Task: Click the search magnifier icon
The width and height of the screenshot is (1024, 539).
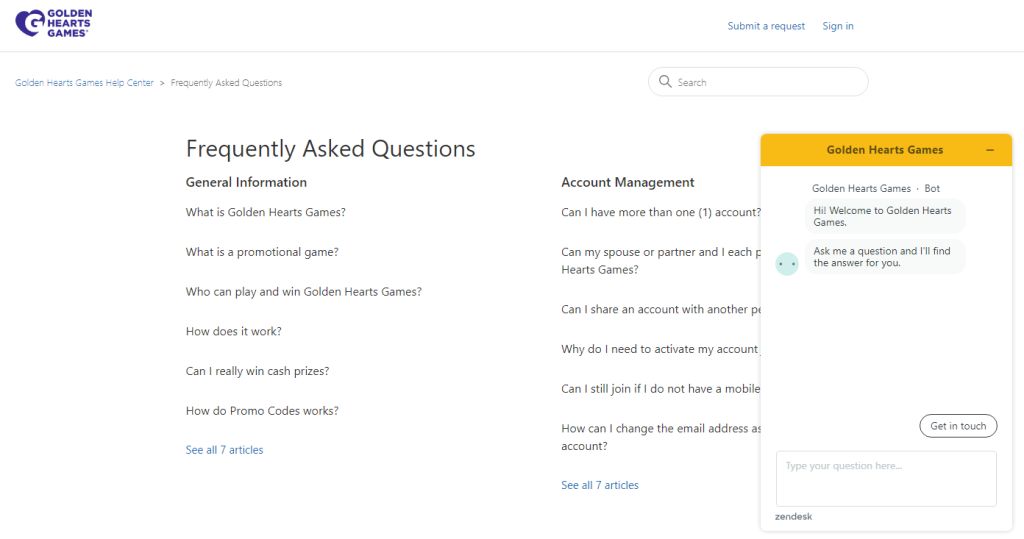Action: point(665,82)
